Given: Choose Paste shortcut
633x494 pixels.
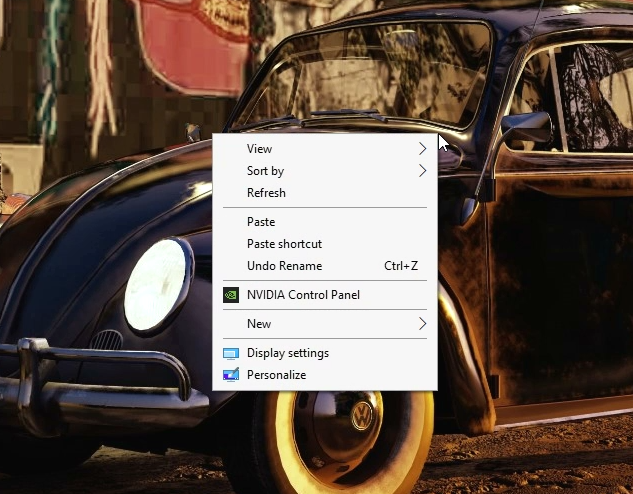Looking at the screenshot, I should pos(325,244).
